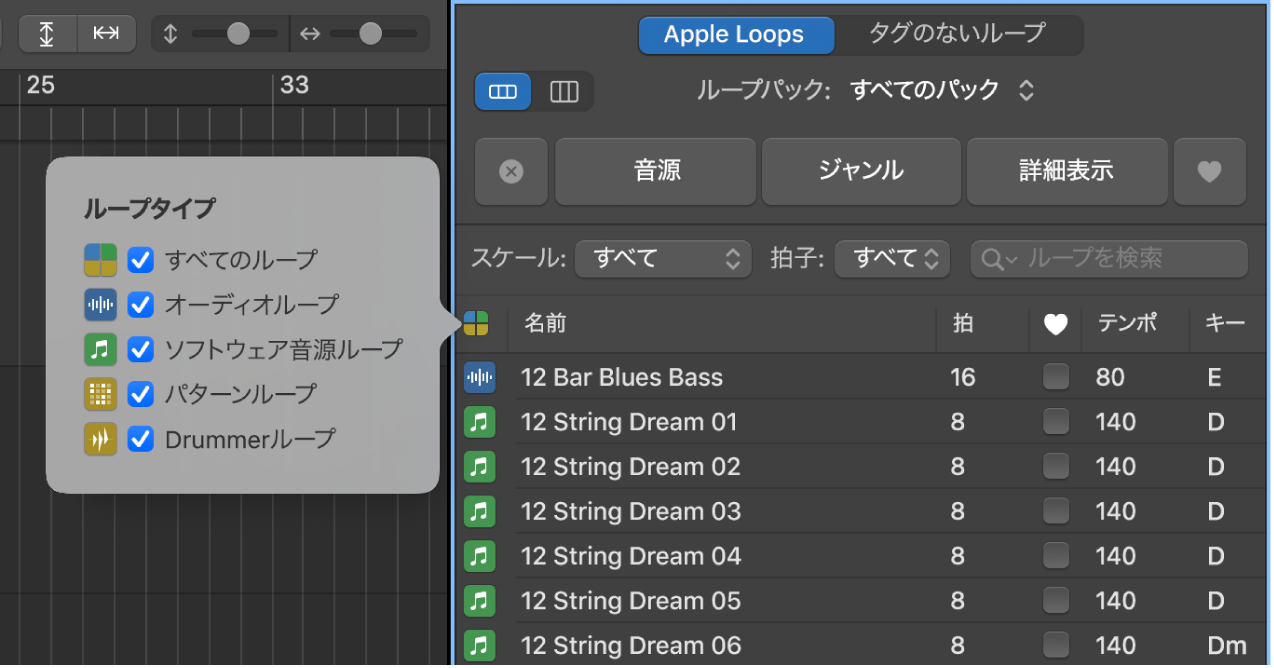
Task: Favorite 12 String Dream 04 loop
Action: coord(1056,556)
